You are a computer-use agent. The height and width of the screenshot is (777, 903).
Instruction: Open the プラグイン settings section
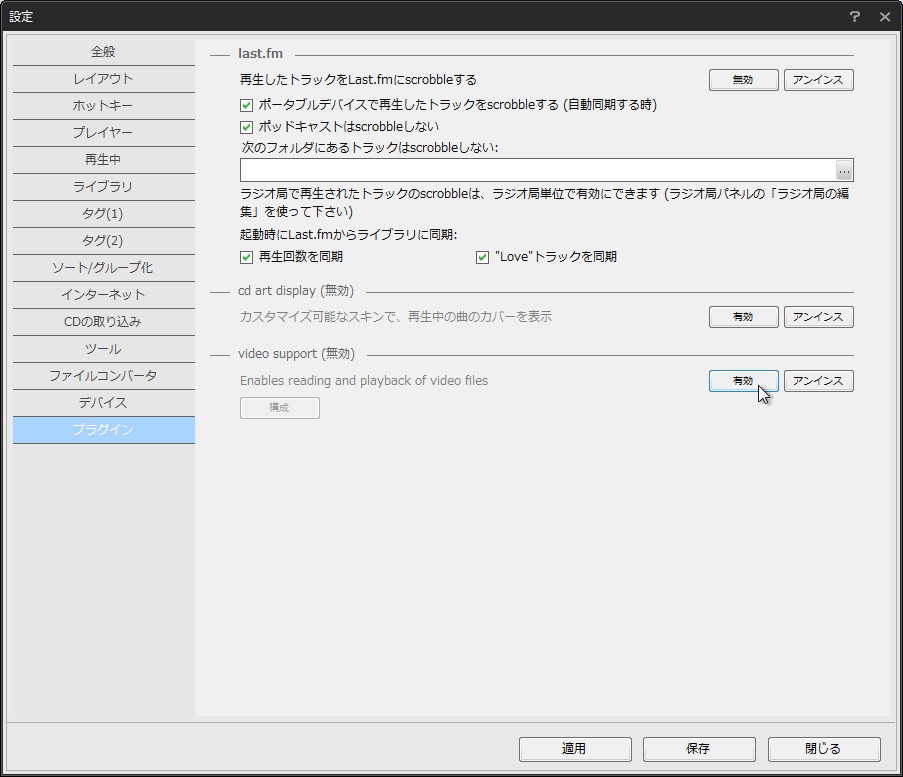[x=103, y=429]
